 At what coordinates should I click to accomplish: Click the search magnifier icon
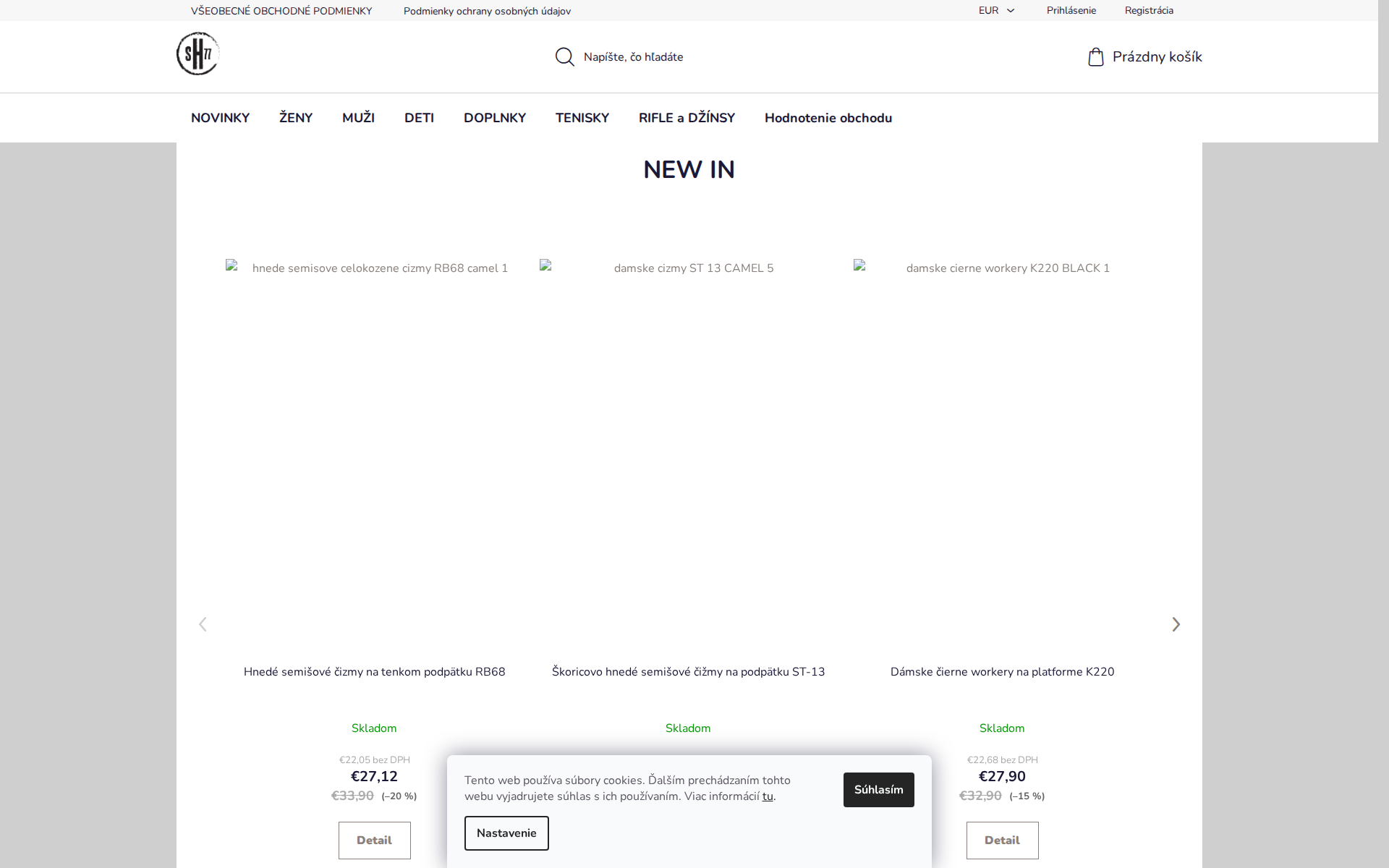(564, 57)
